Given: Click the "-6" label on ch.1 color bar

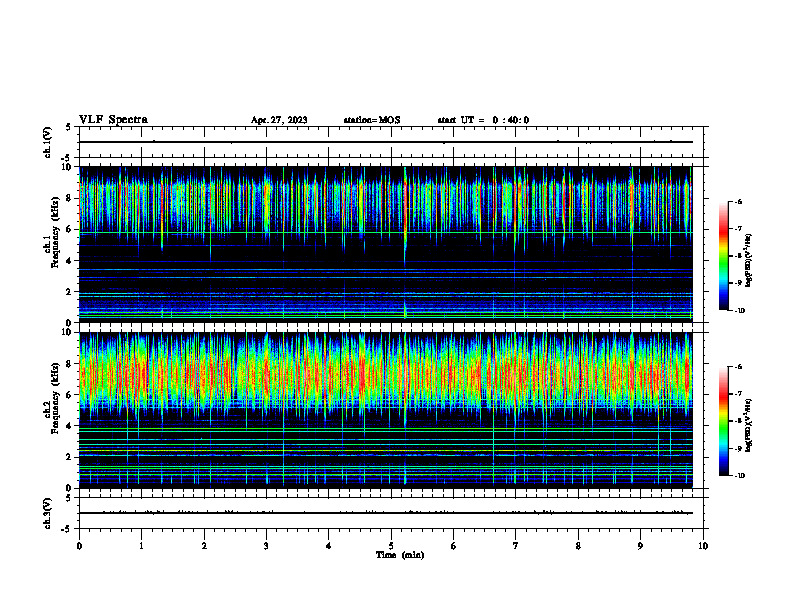Looking at the screenshot, I should [738, 202].
